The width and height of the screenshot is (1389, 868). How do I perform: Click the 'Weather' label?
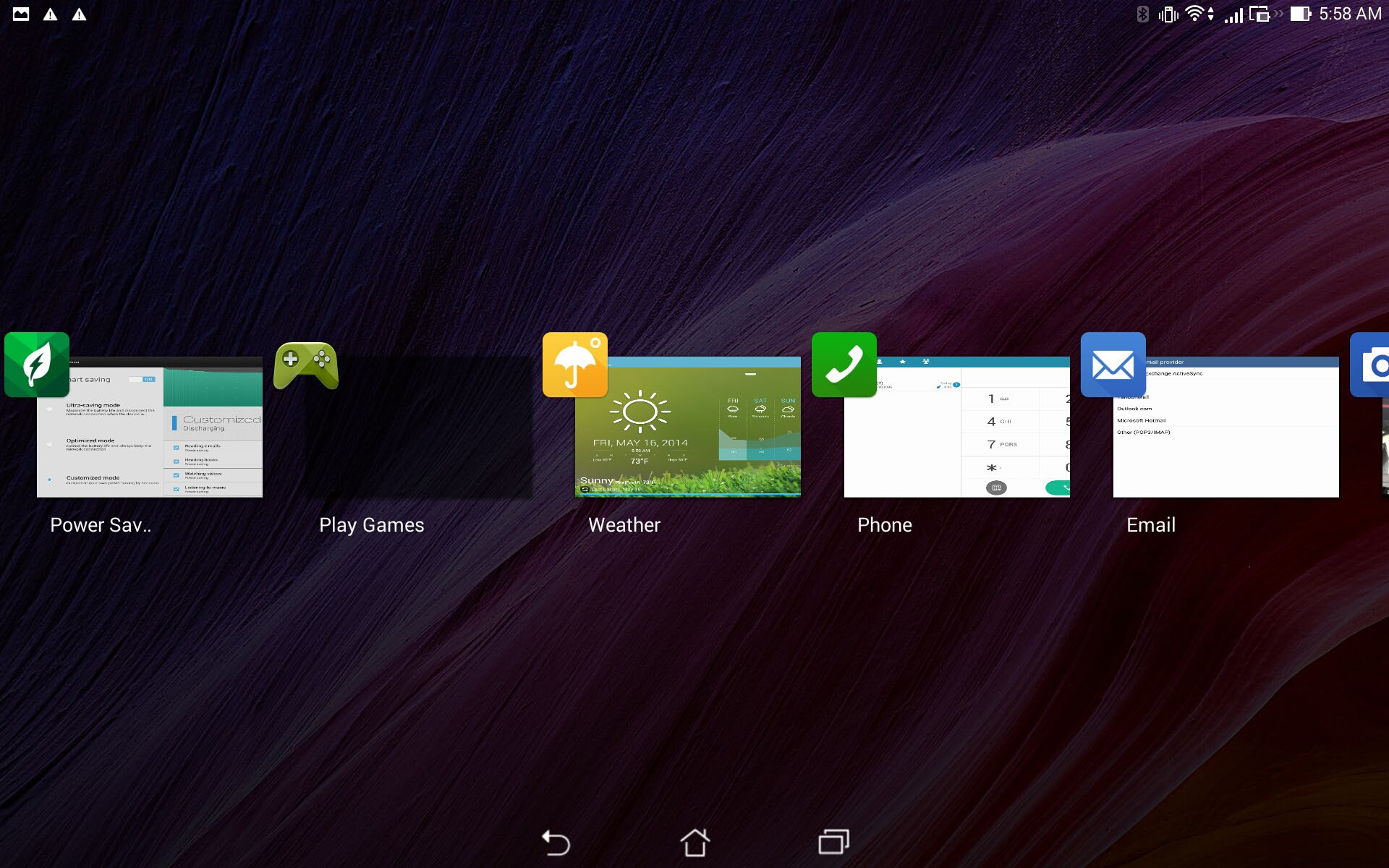click(x=624, y=525)
